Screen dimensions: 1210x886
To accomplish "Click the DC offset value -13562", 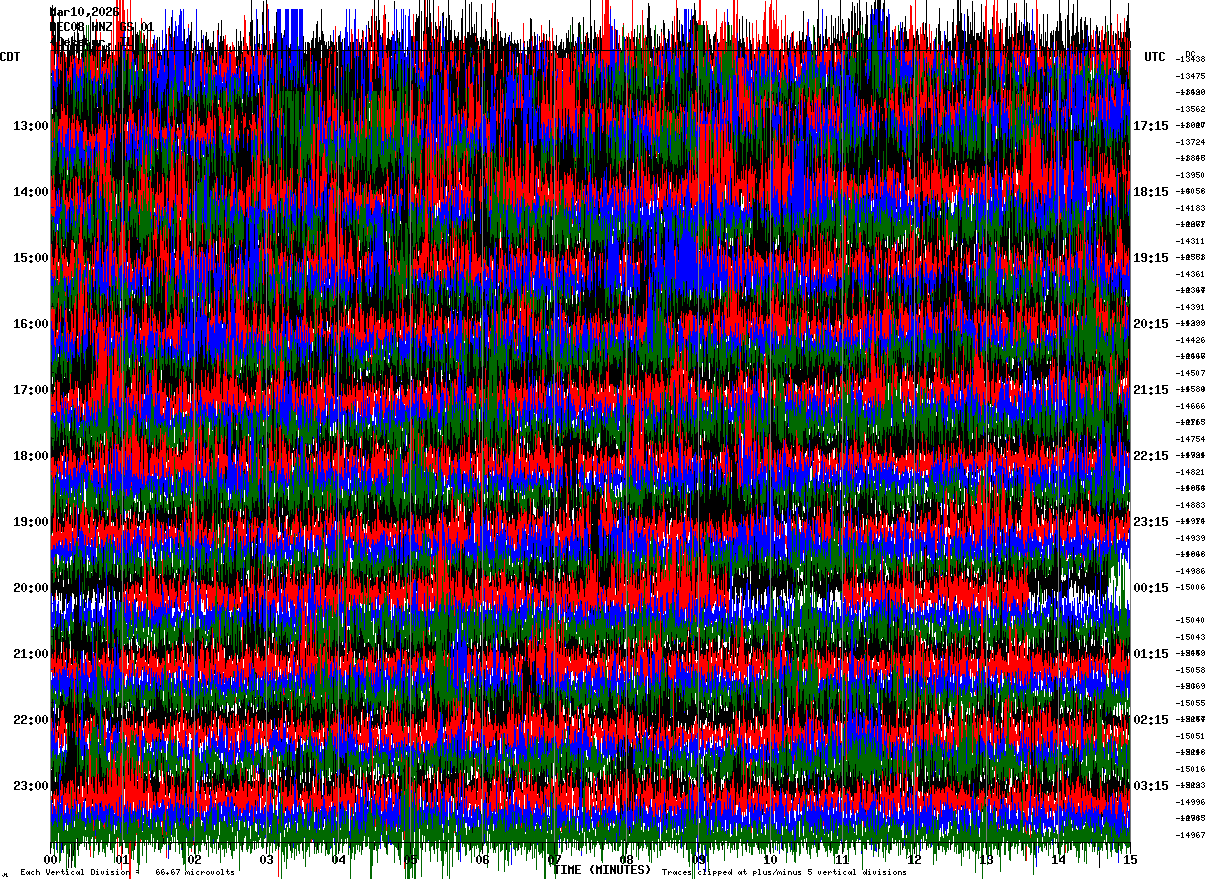I will pos(1190,109).
